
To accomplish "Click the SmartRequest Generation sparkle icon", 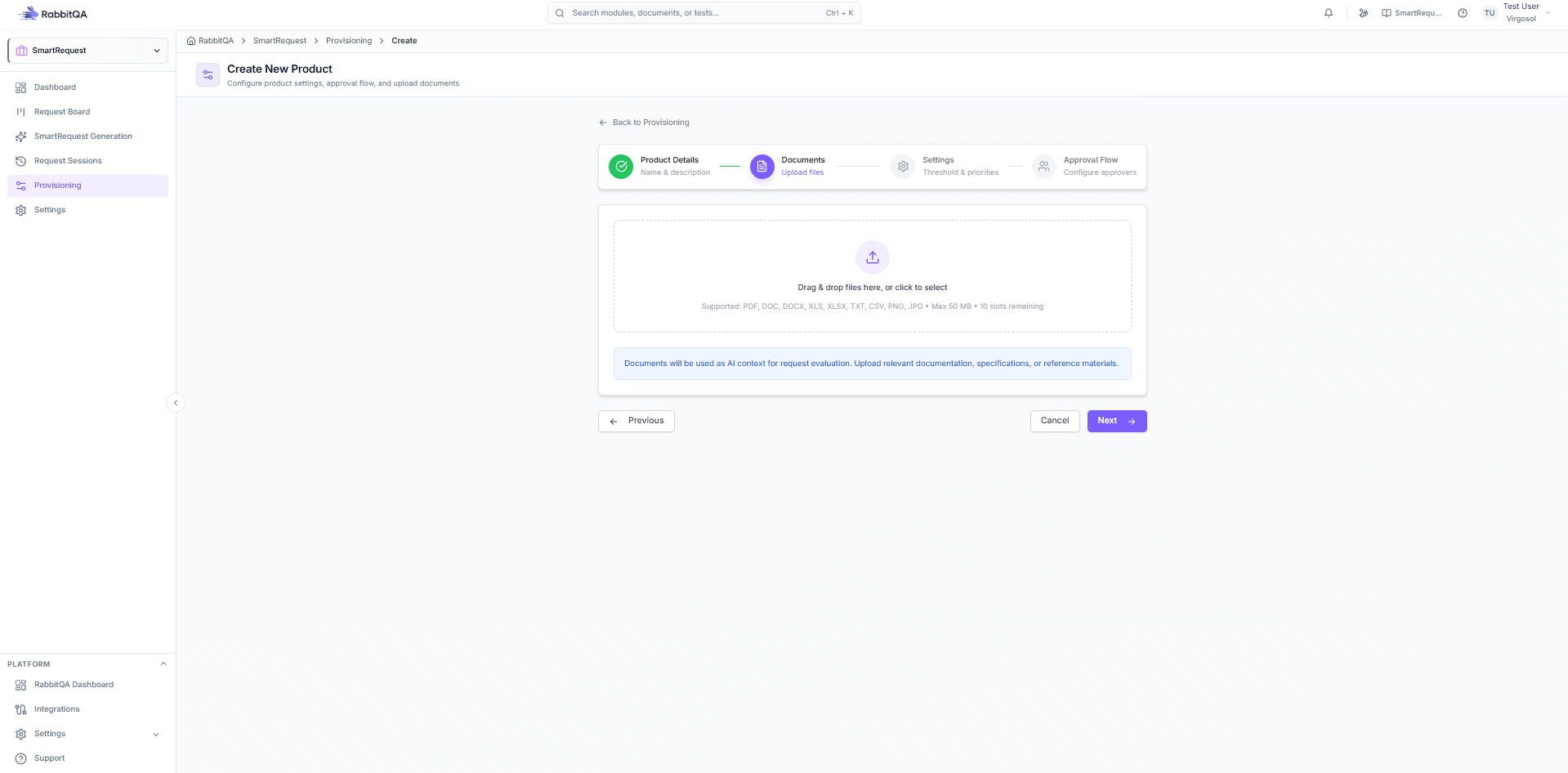I will click(x=21, y=136).
